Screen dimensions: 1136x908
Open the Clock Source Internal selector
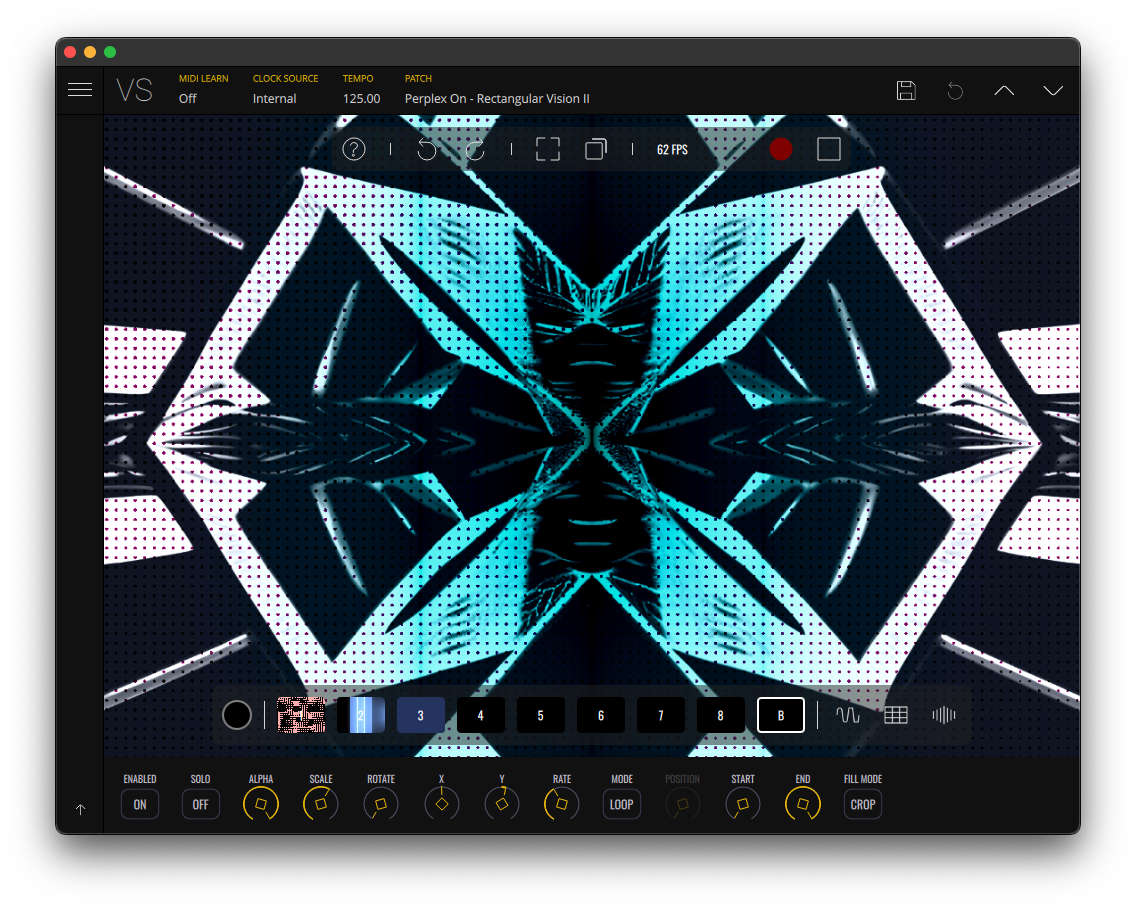(275, 99)
